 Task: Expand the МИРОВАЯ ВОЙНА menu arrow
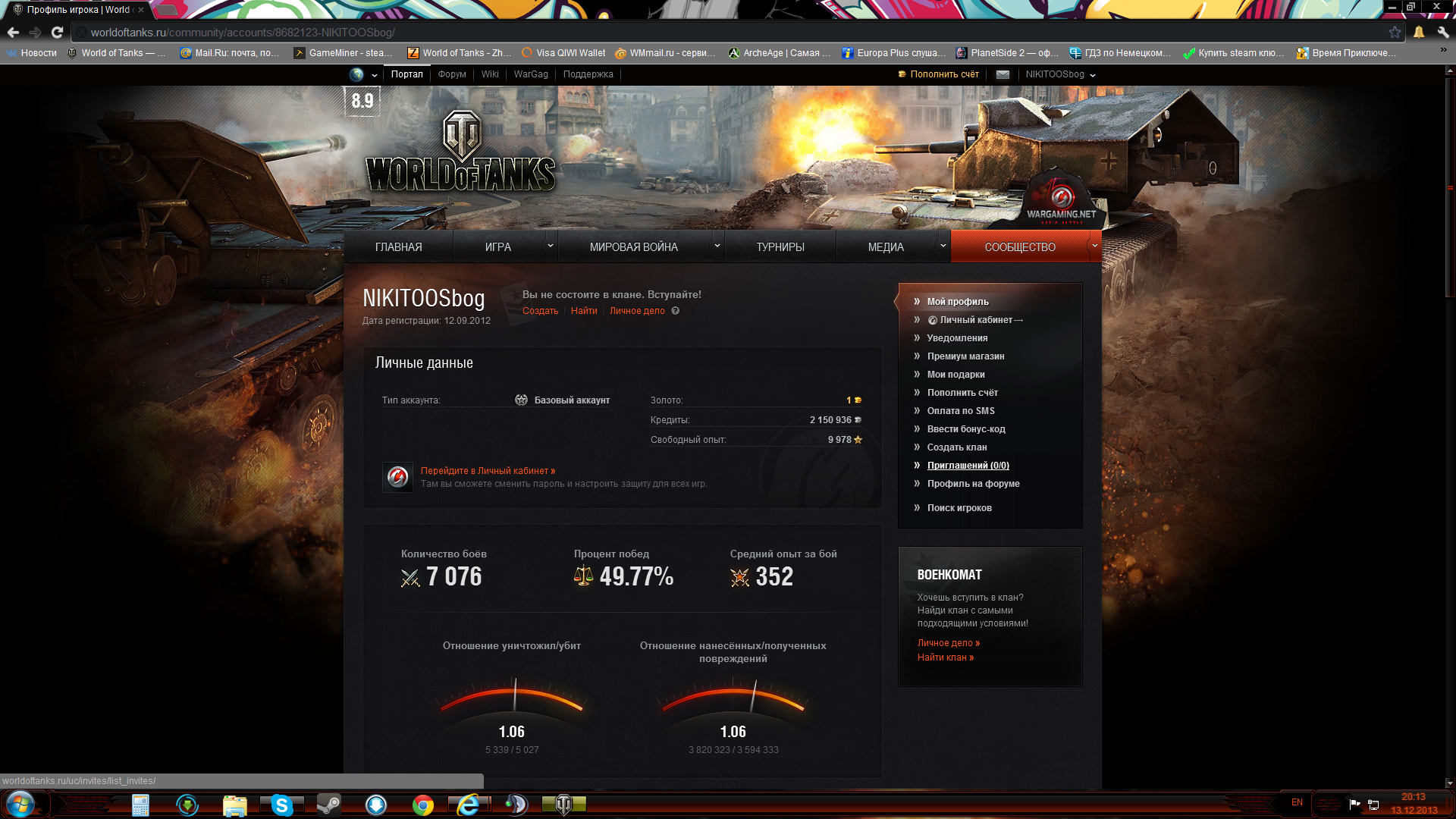coord(717,246)
